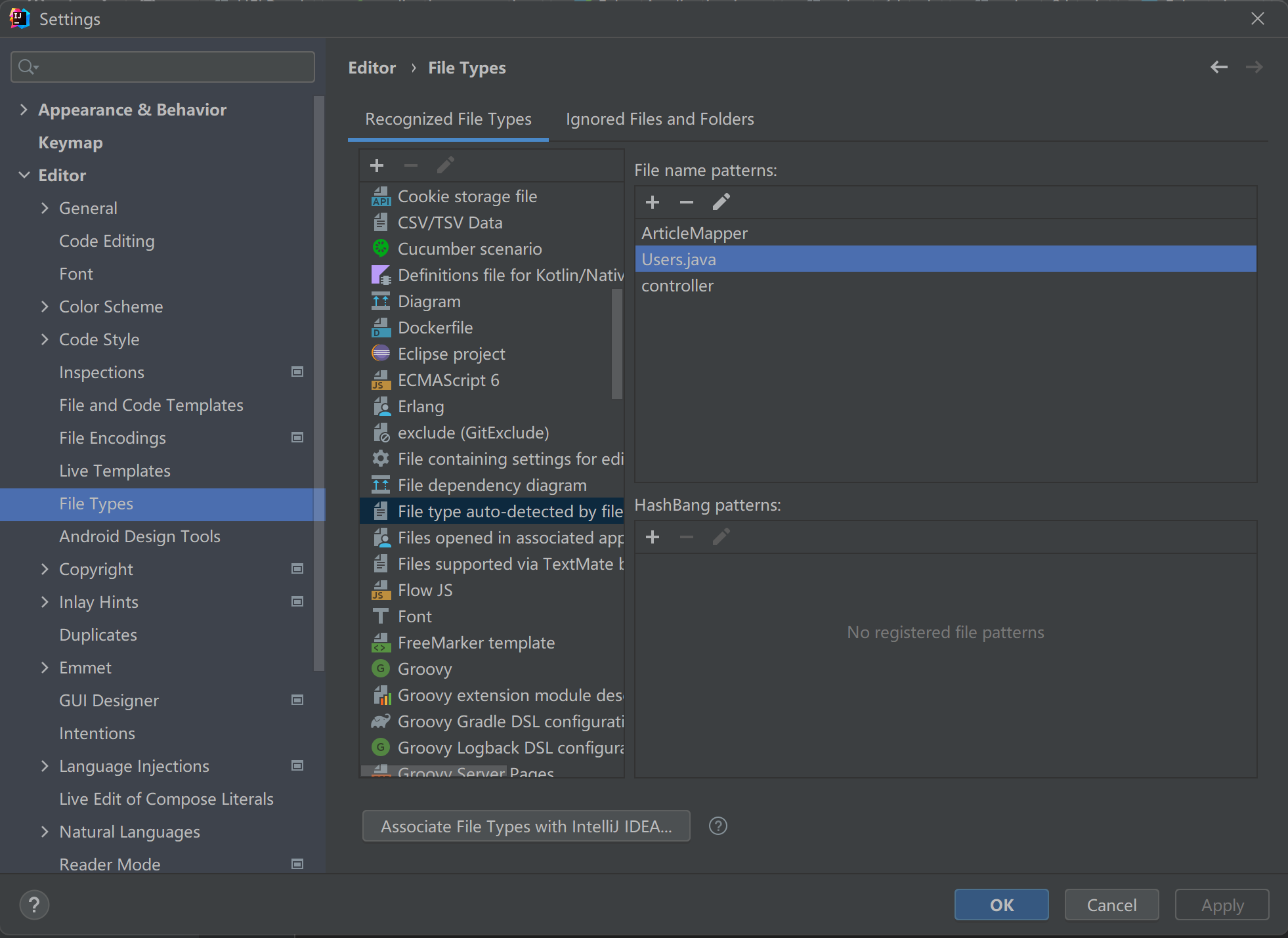Image resolution: width=1288 pixels, height=938 pixels.
Task: Click Associate File Types with IntelliJ IDEA
Action: coord(526,826)
